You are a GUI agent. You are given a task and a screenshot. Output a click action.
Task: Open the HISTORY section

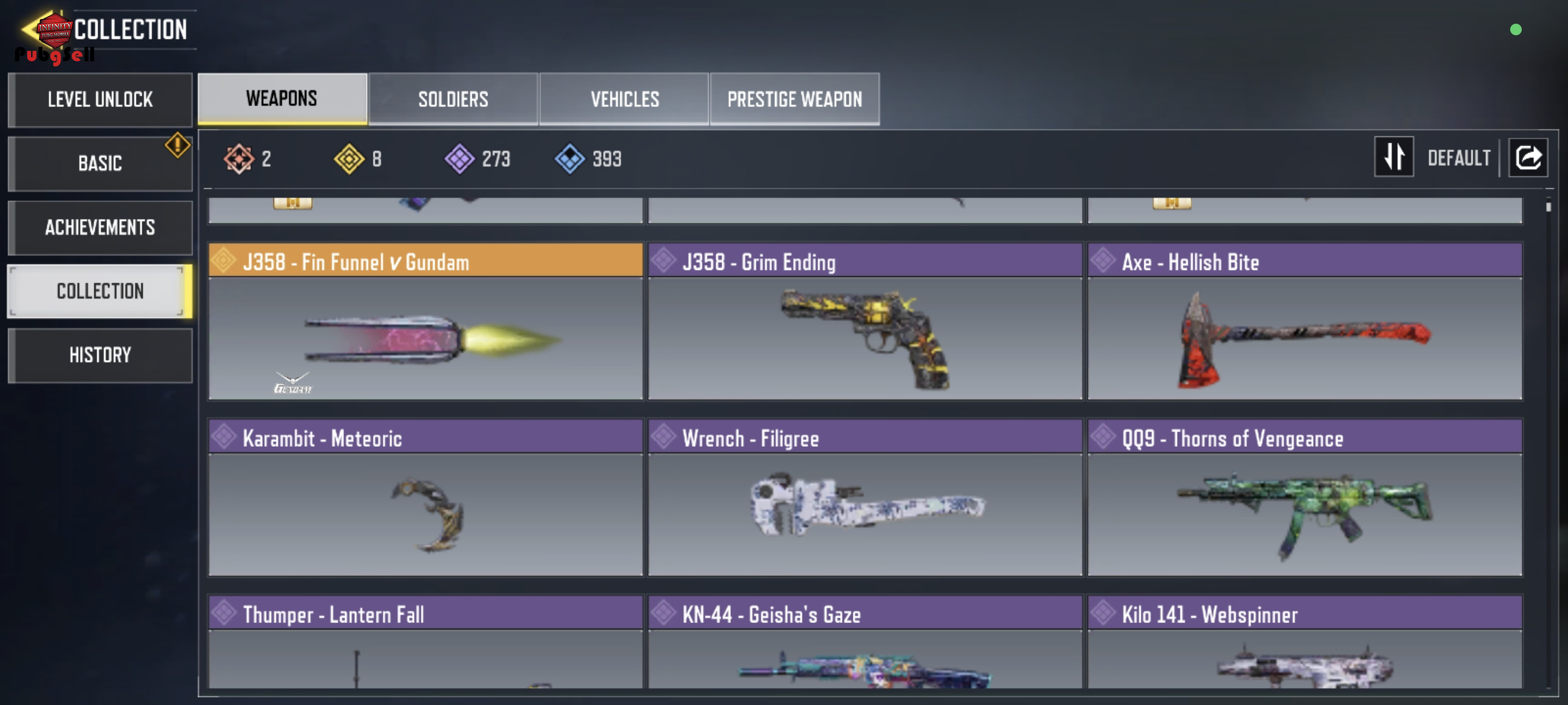click(101, 355)
